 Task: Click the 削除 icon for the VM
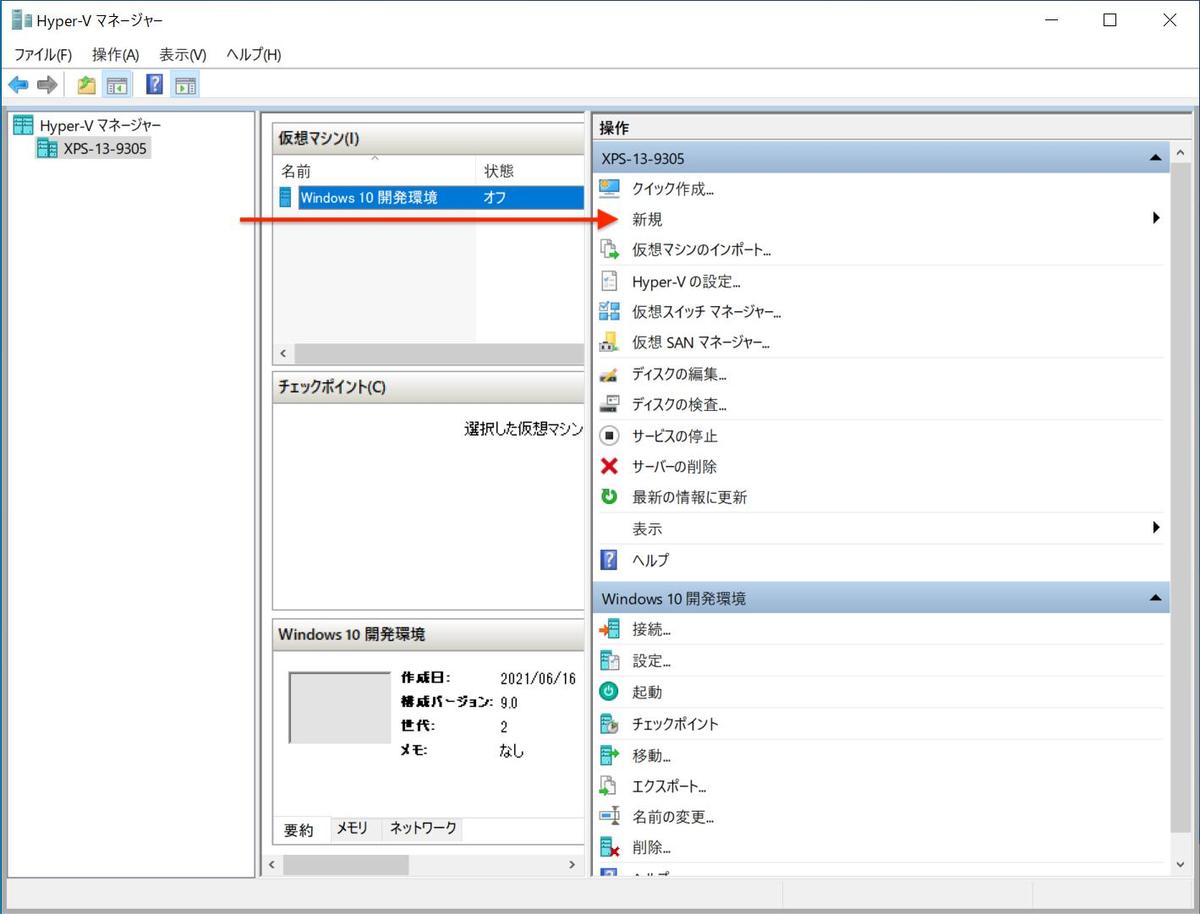pos(609,848)
